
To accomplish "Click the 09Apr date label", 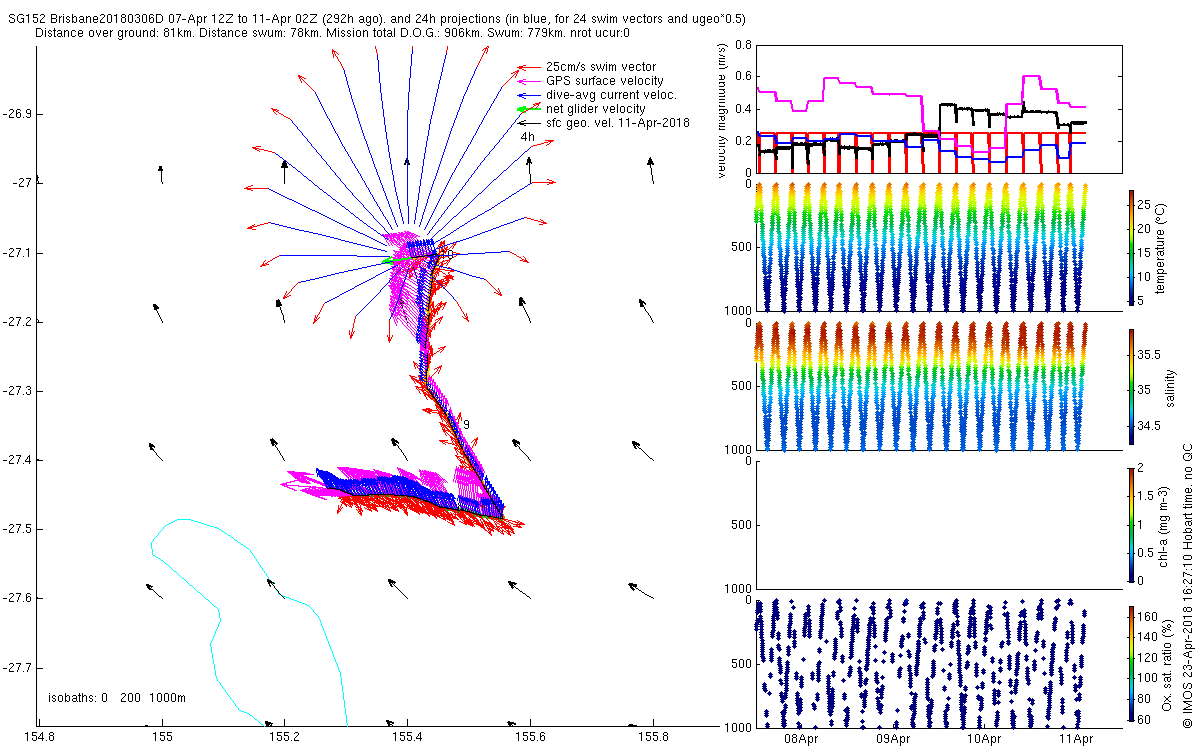I will (892, 739).
